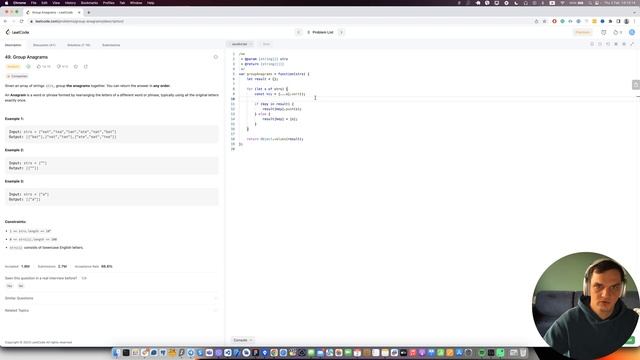The image size is (640, 360).
Task: Switch to the Description tab
Action: (x=13, y=45)
